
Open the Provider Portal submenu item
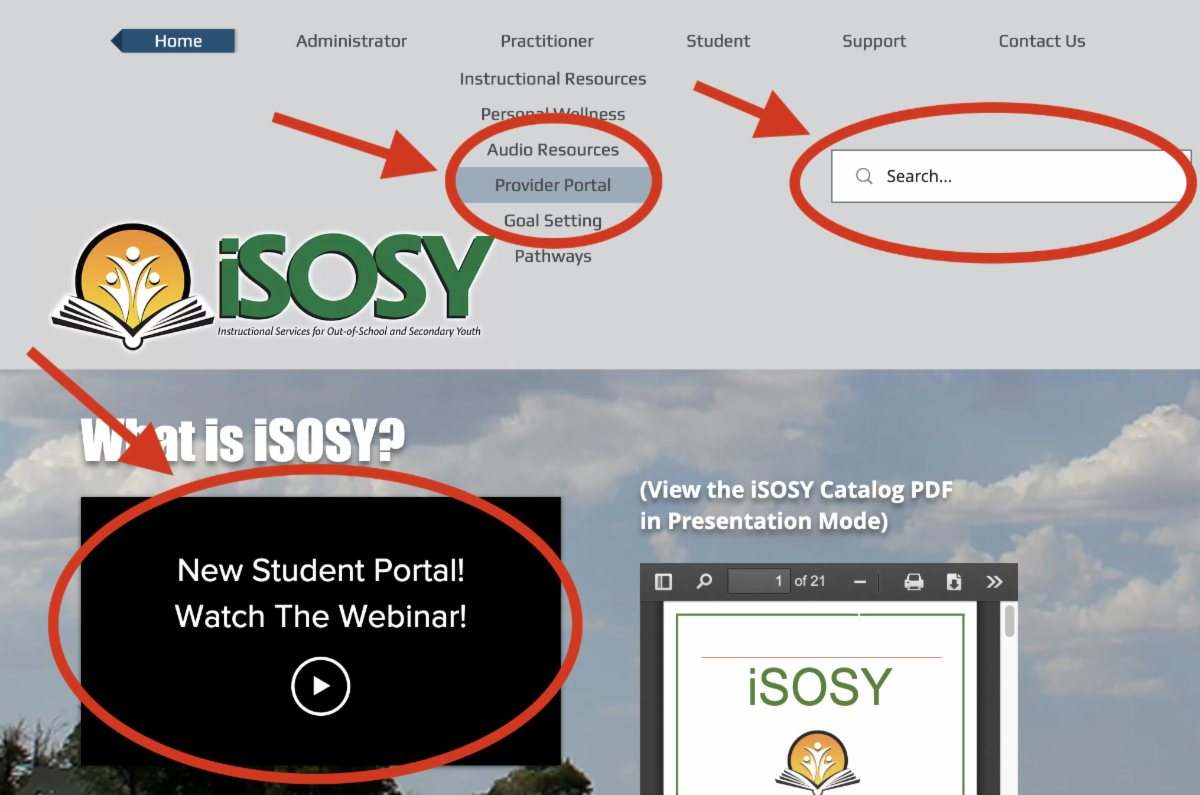tap(553, 185)
